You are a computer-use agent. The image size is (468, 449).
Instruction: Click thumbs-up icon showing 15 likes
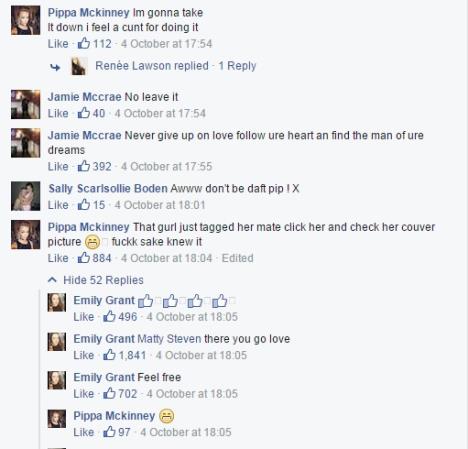tap(84, 204)
